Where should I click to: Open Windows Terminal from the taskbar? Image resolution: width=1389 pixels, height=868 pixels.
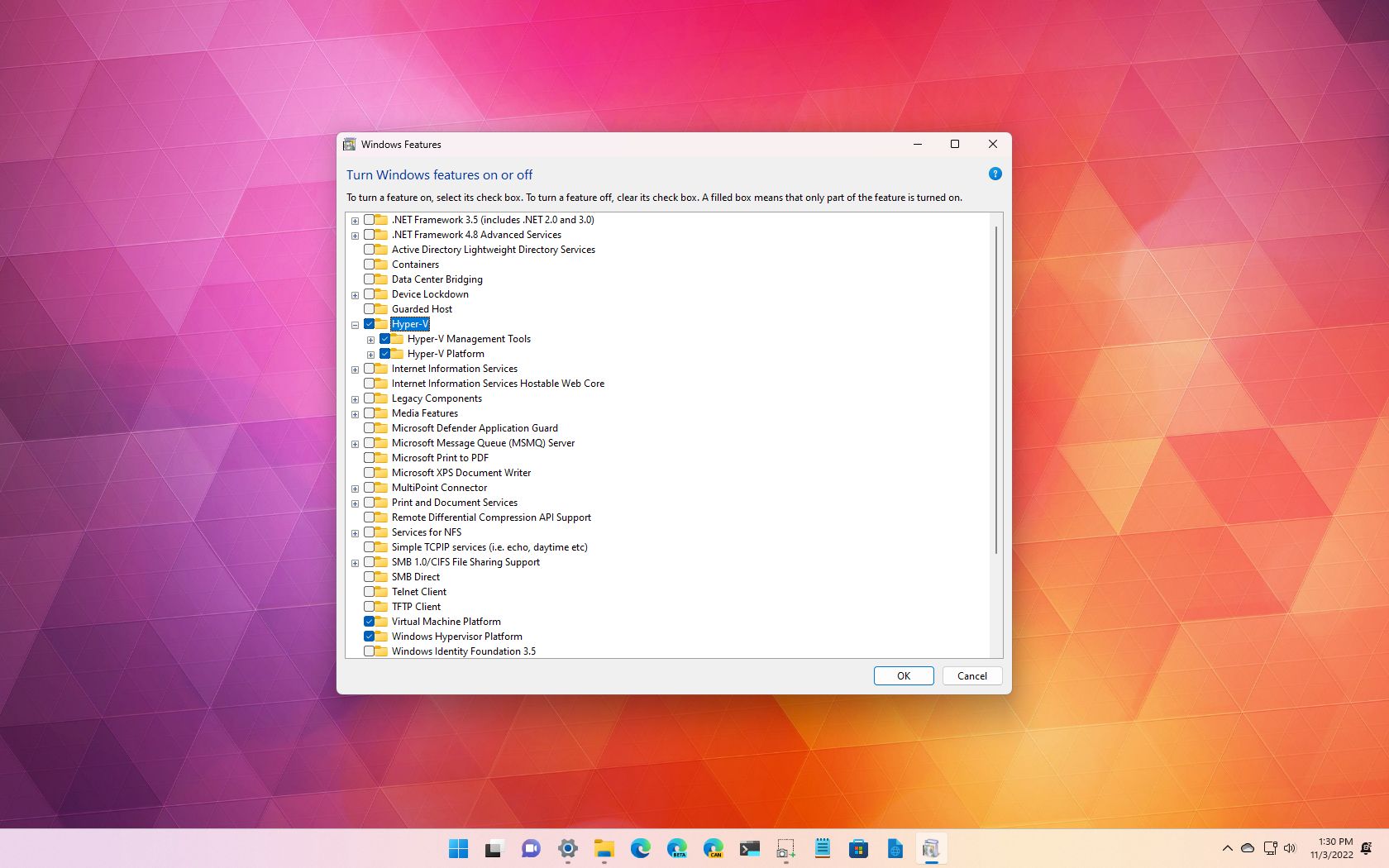pyautogui.click(x=749, y=848)
